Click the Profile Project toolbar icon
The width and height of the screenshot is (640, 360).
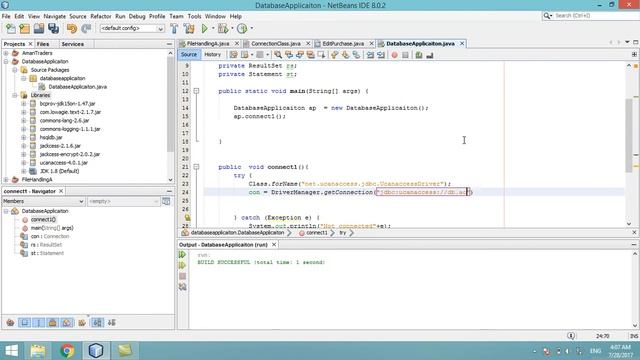tap(242, 29)
